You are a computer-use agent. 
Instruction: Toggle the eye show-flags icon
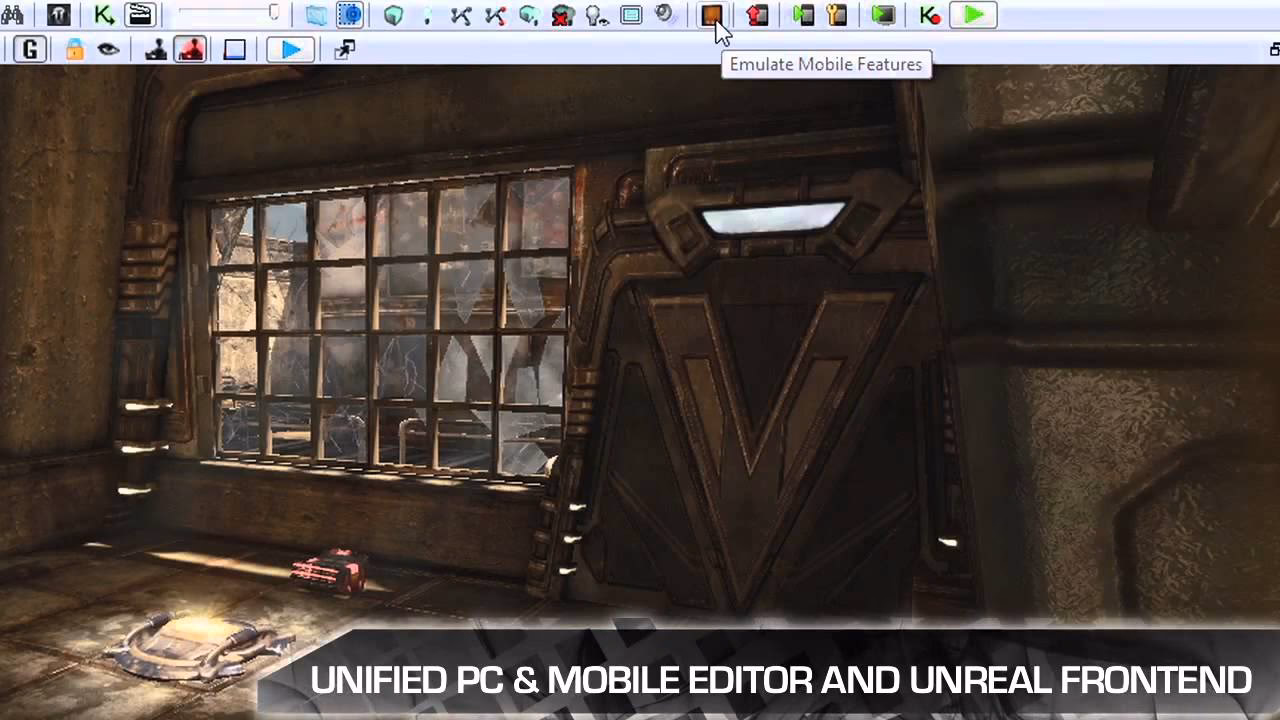pyautogui.click(x=109, y=49)
